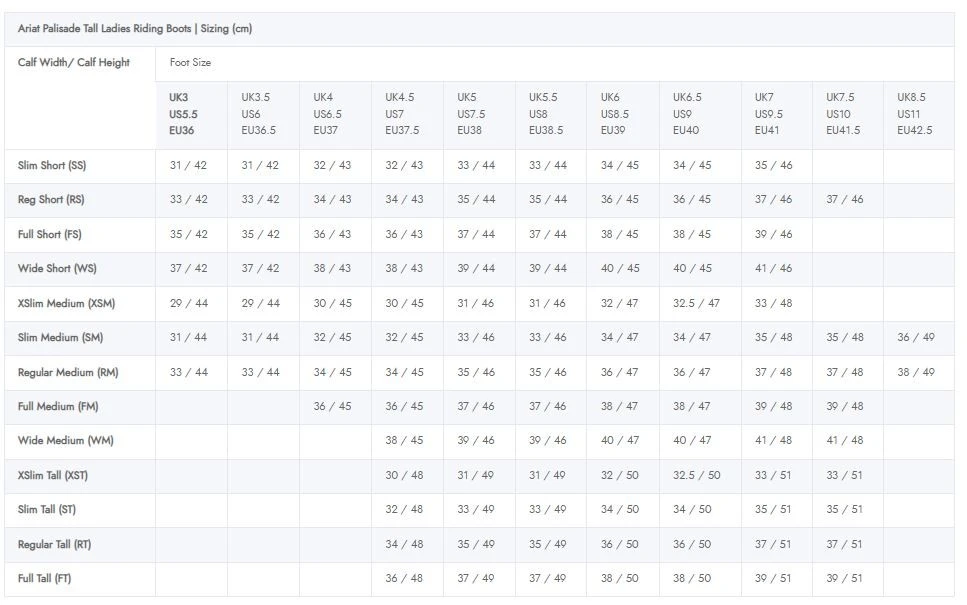Select the UK3 US5.5 EU36 column header
Screen dimensions: 967x605
(183, 114)
